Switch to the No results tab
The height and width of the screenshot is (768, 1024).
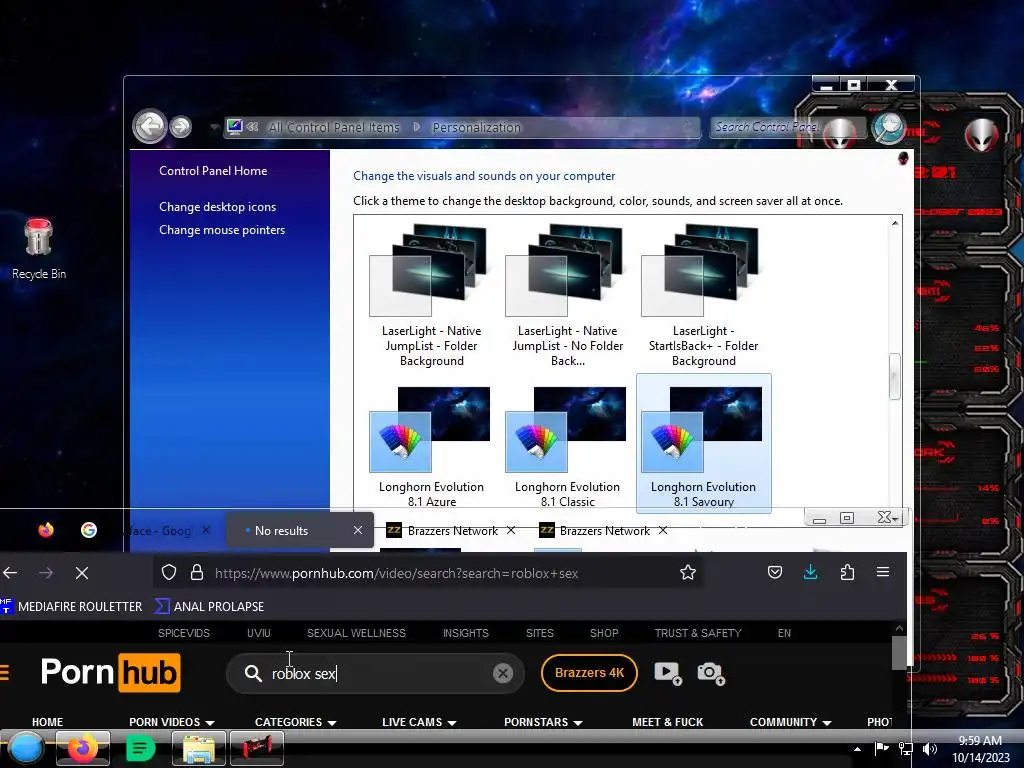click(x=281, y=531)
